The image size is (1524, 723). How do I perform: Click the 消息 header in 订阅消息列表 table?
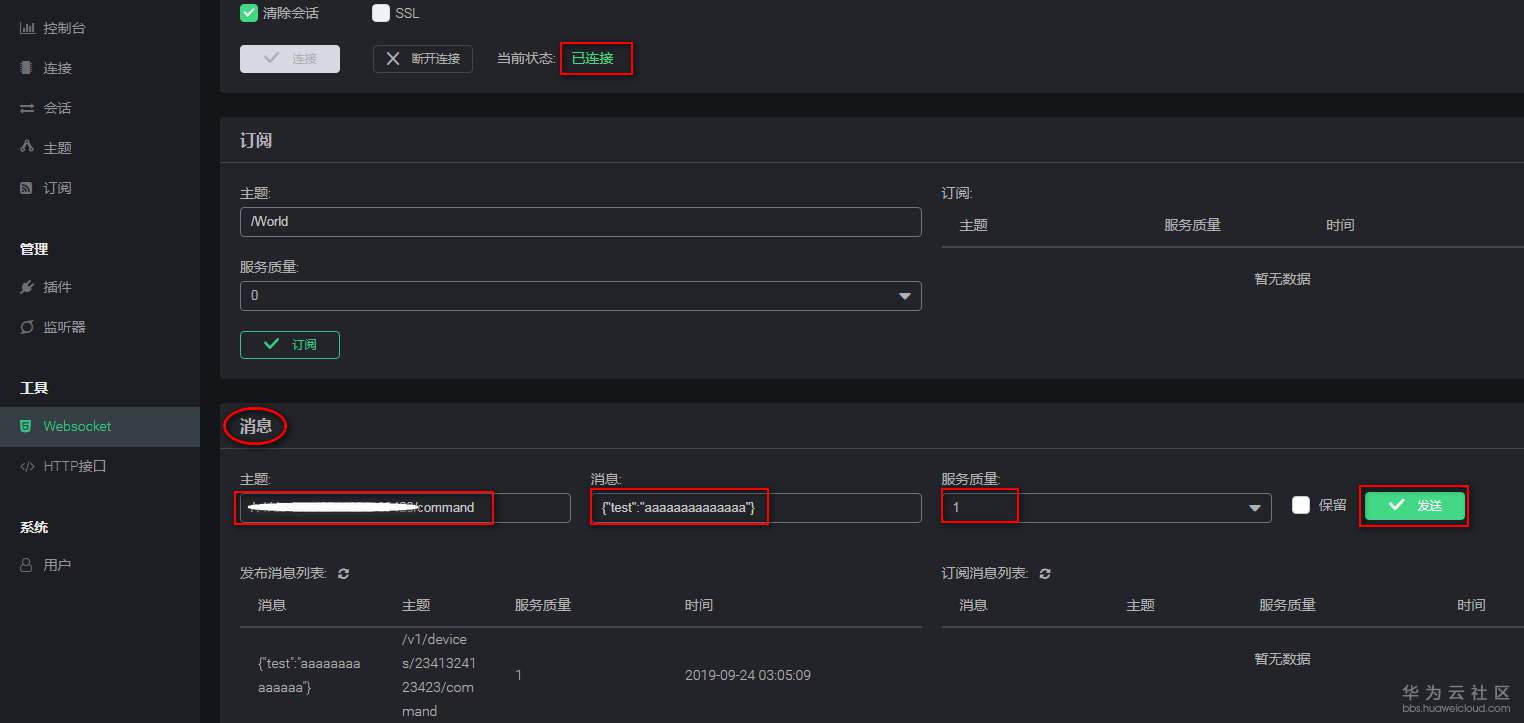click(x=973, y=605)
